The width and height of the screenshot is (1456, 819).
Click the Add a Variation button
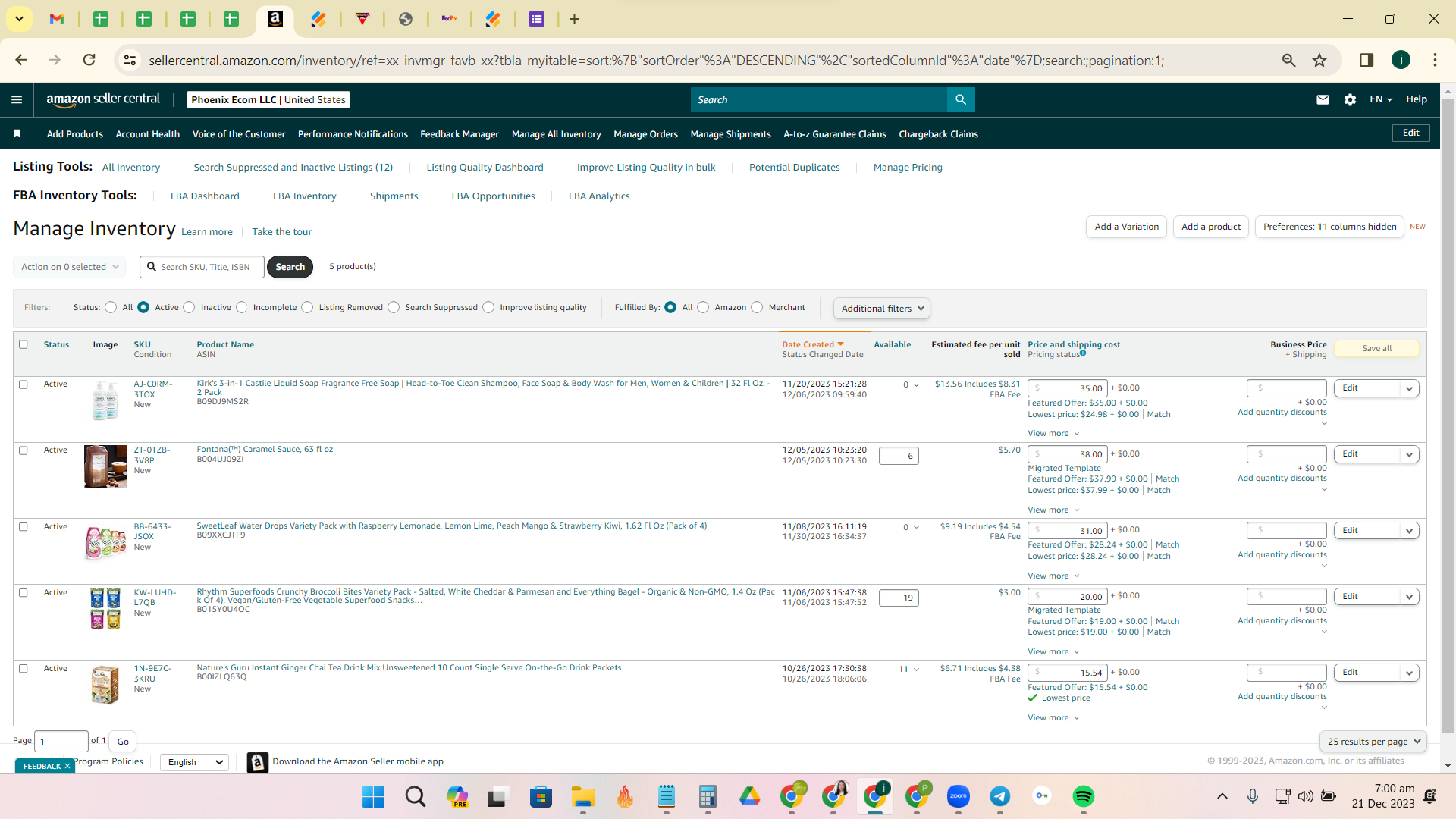(1126, 227)
